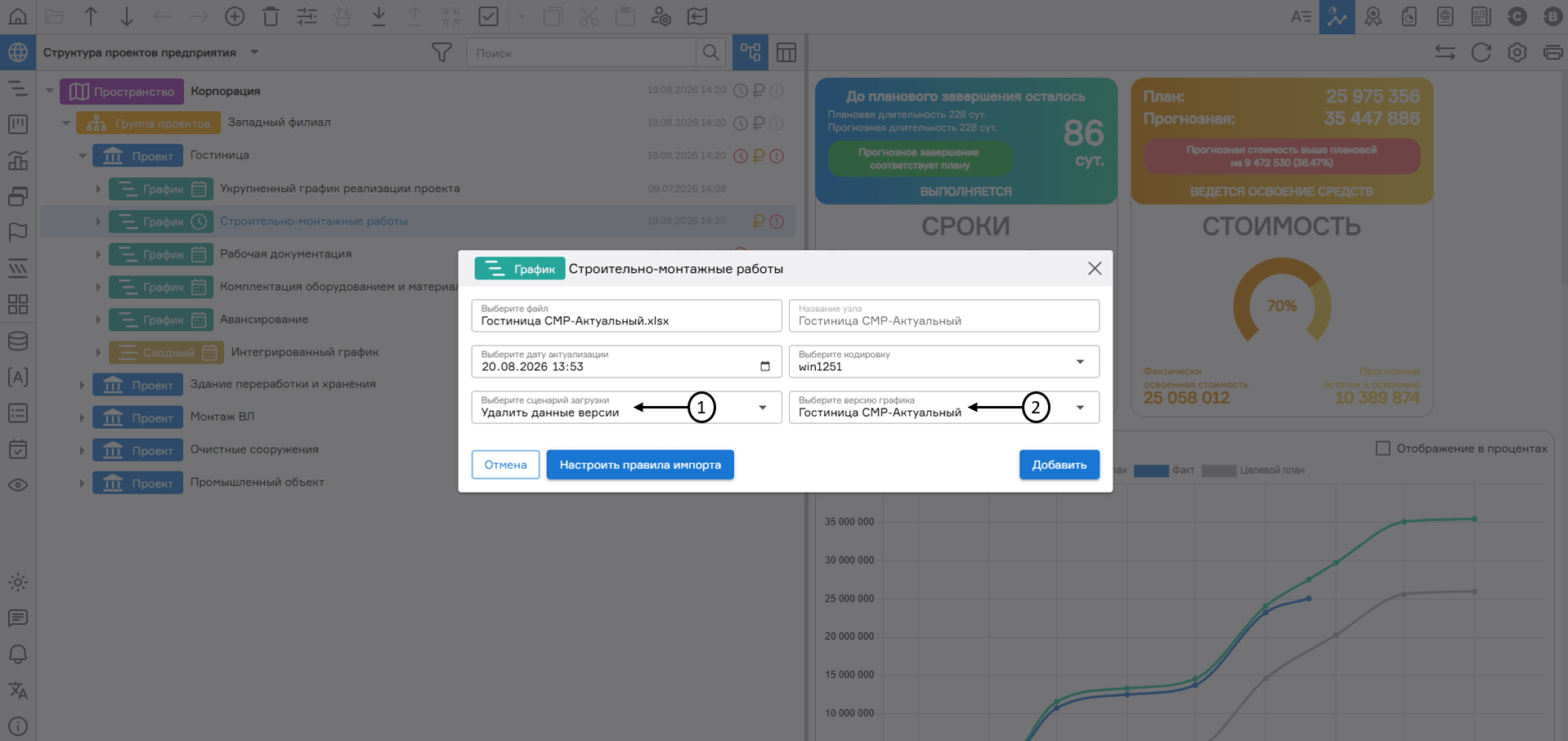The height and width of the screenshot is (741, 1568).
Task: Click the Добавить button
Action: click(1059, 465)
